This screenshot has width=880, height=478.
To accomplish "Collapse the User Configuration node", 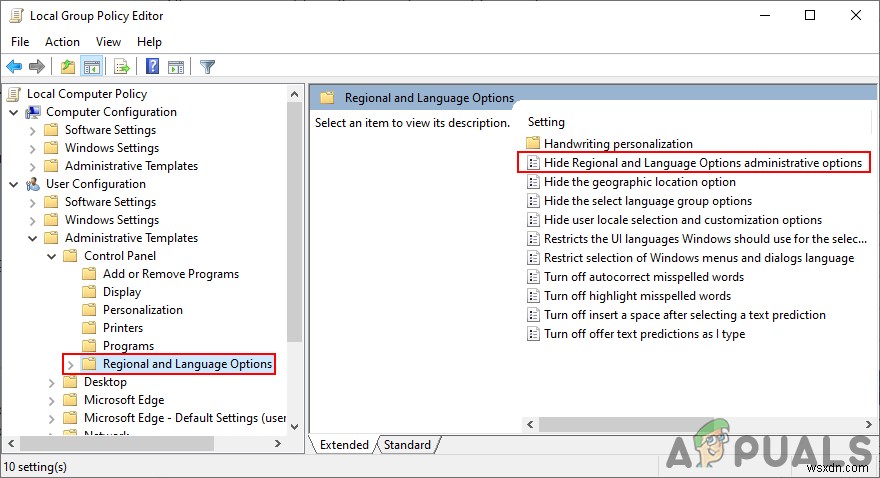I will [x=14, y=185].
